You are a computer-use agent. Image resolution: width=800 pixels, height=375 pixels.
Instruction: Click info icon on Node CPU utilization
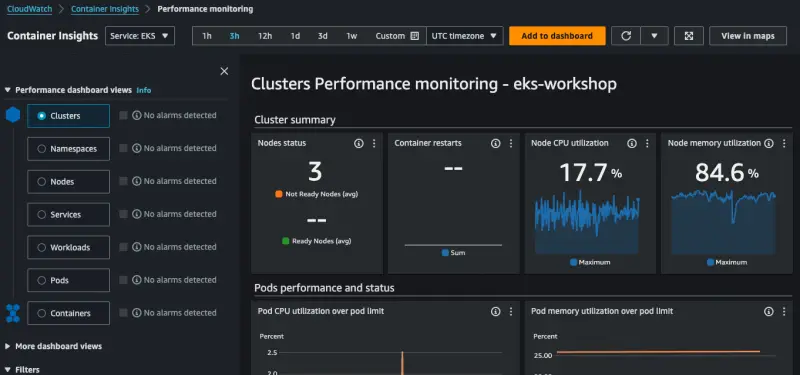point(632,143)
